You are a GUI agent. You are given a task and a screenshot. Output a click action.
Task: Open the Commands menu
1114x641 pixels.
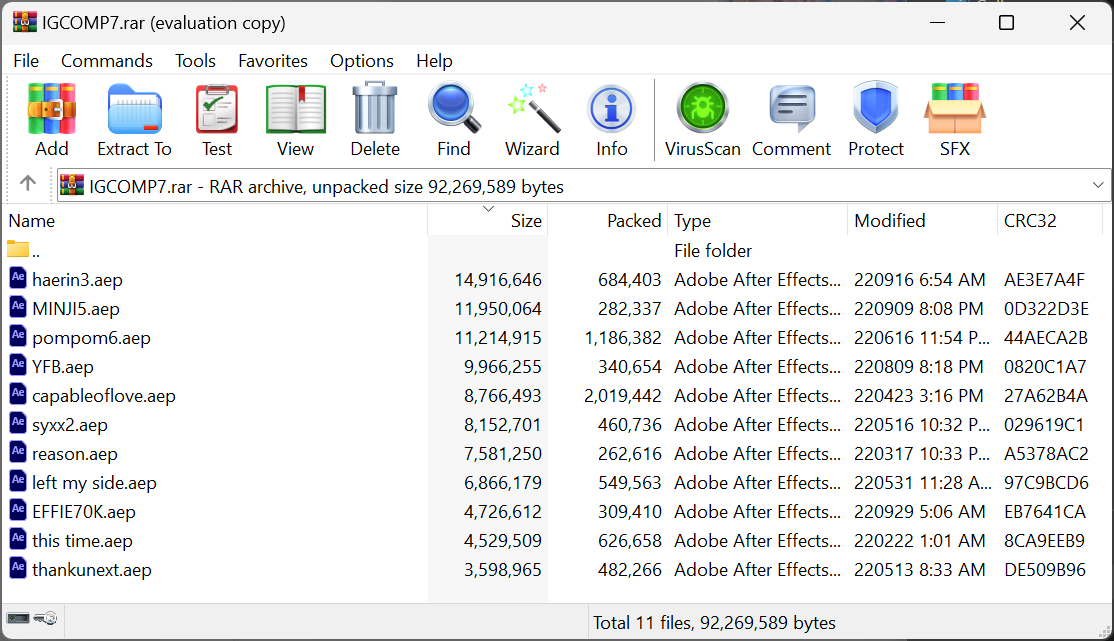pyautogui.click(x=107, y=61)
